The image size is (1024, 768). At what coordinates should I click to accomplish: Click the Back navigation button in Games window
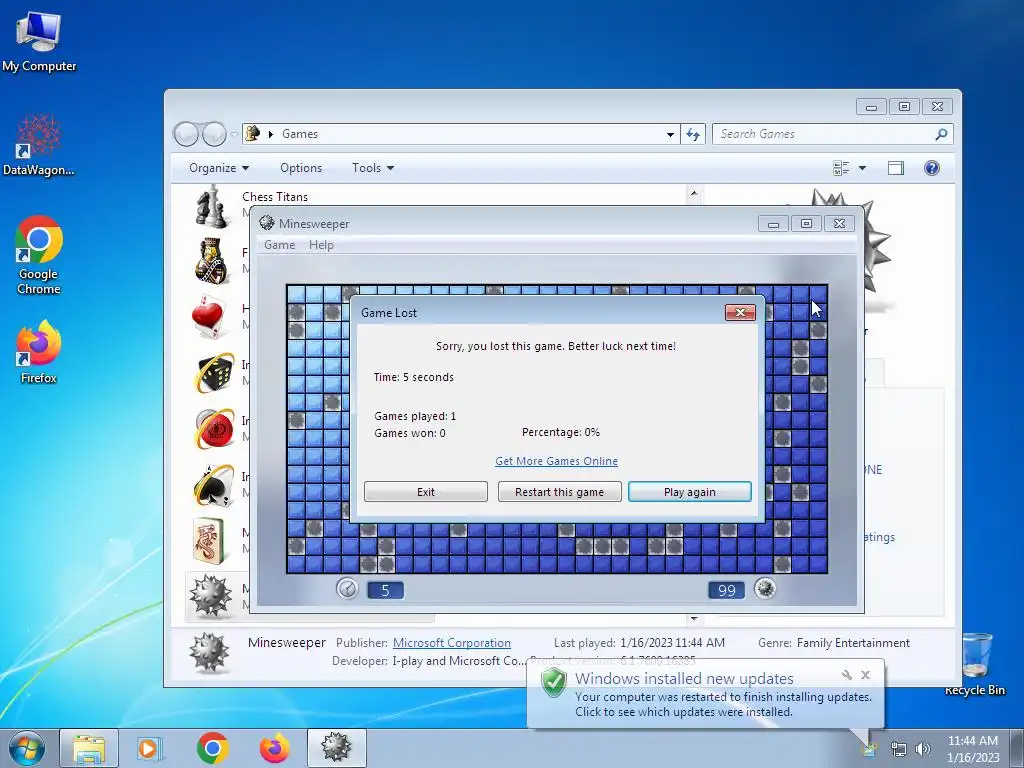click(186, 134)
